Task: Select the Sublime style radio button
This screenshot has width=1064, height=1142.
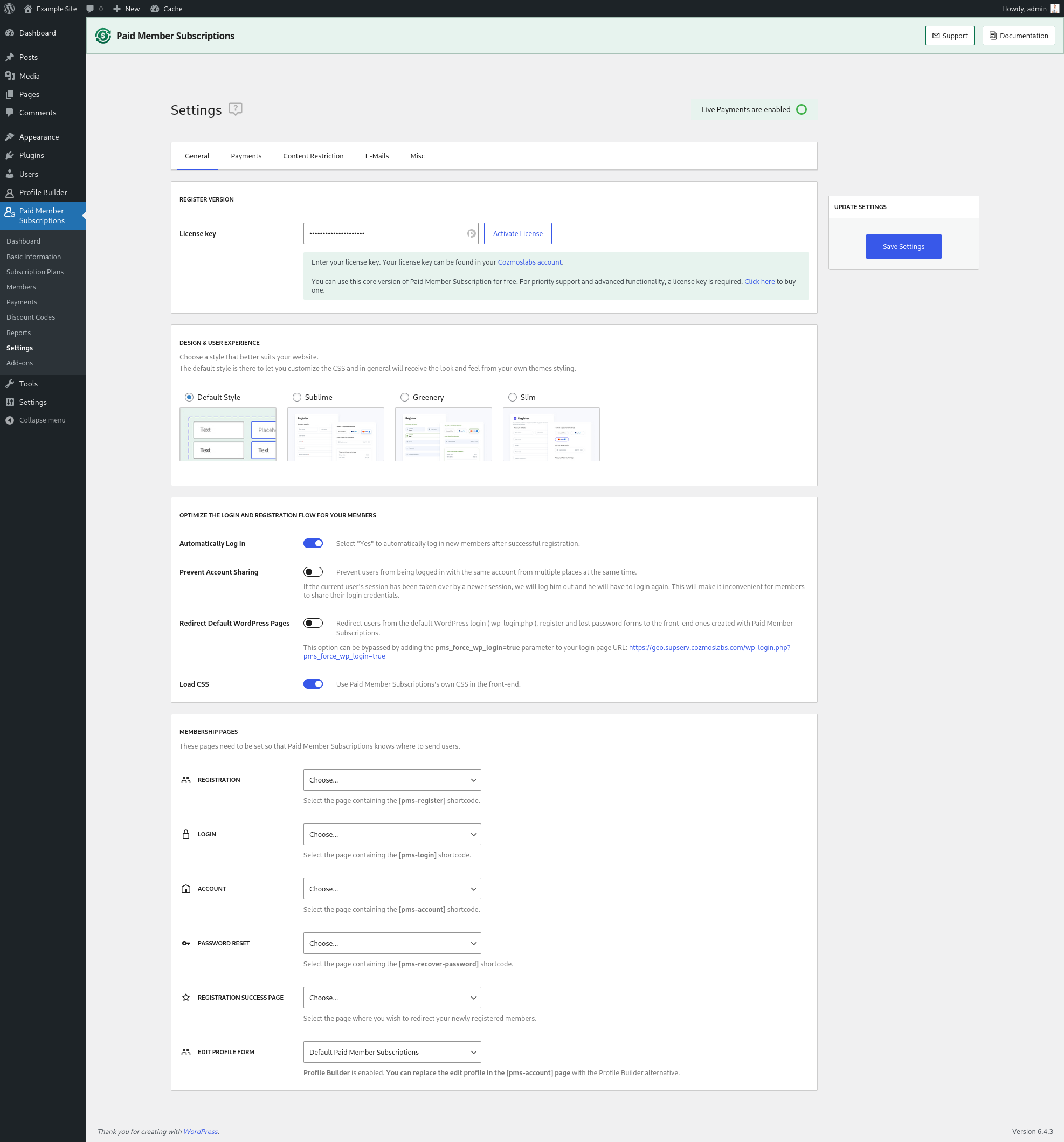Action: (297, 397)
